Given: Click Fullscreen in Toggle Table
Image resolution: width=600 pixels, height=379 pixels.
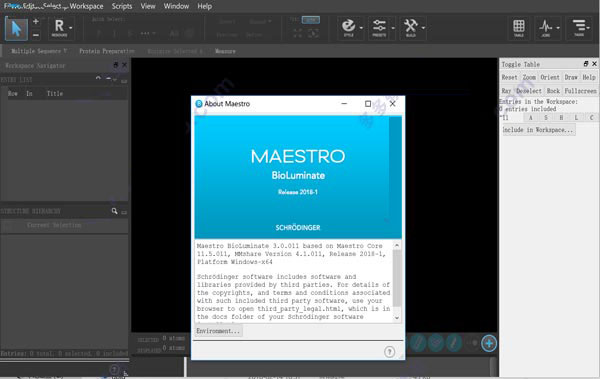Looking at the screenshot, I should [580, 91].
